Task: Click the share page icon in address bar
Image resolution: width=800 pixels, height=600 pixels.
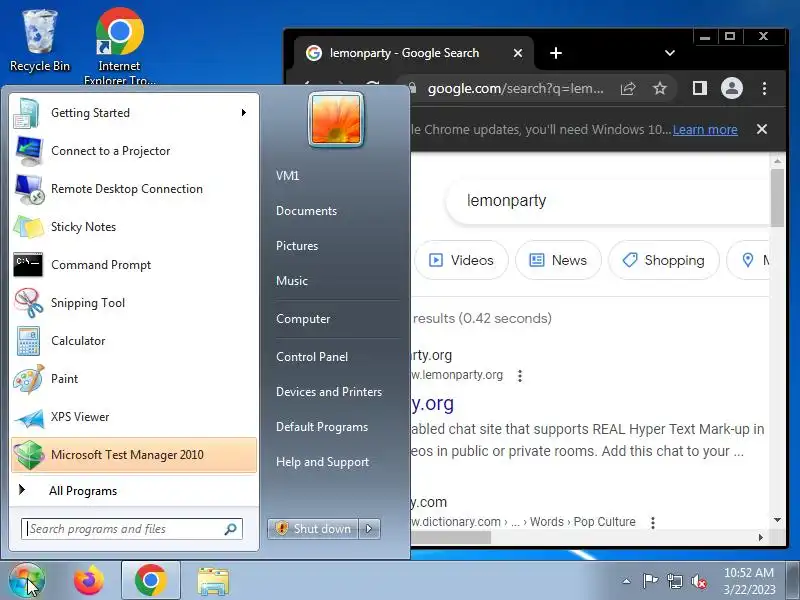Action: (x=628, y=88)
